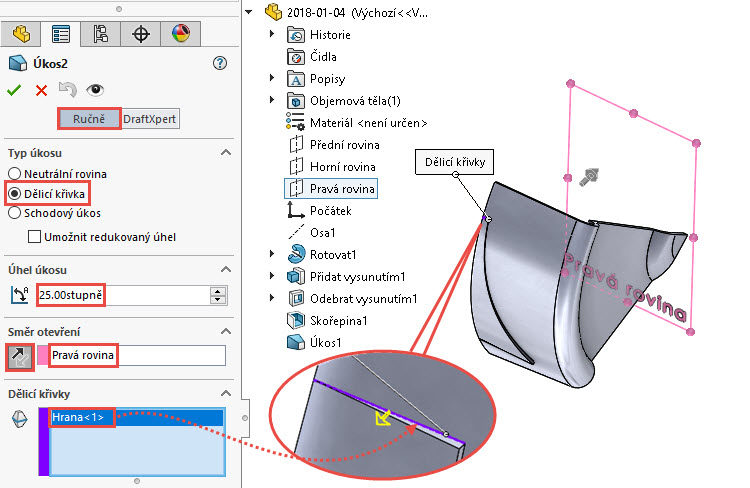The width and height of the screenshot is (750, 488).
Task: Click the Historie folder icon
Action: (x=296, y=35)
